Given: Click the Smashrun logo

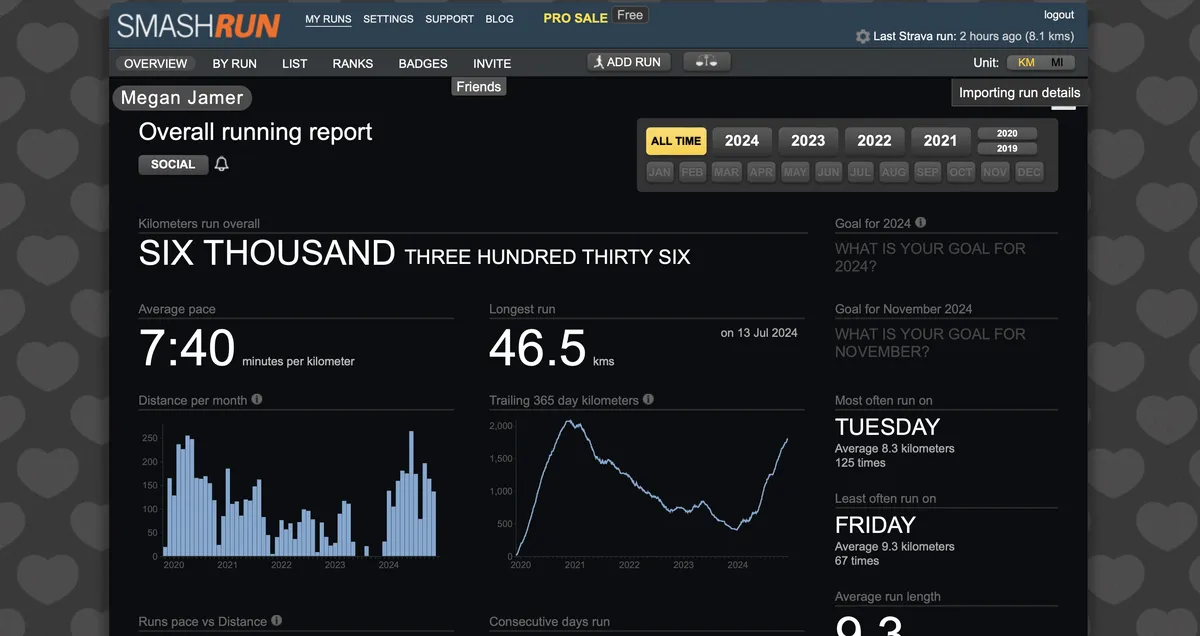Looking at the screenshot, I should click(198, 25).
